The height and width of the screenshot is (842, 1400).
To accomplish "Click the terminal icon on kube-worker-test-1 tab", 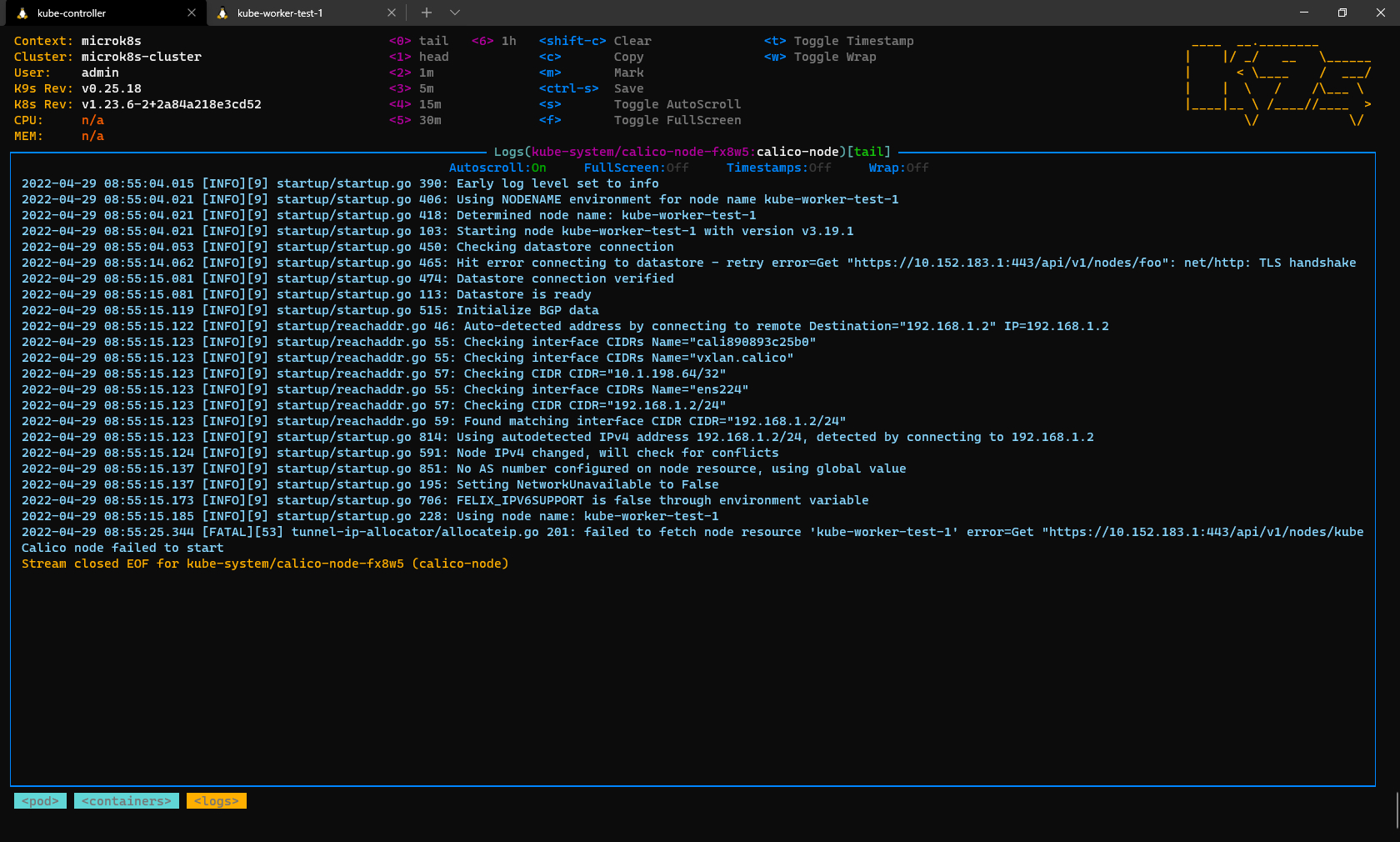I will tap(223, 13).
